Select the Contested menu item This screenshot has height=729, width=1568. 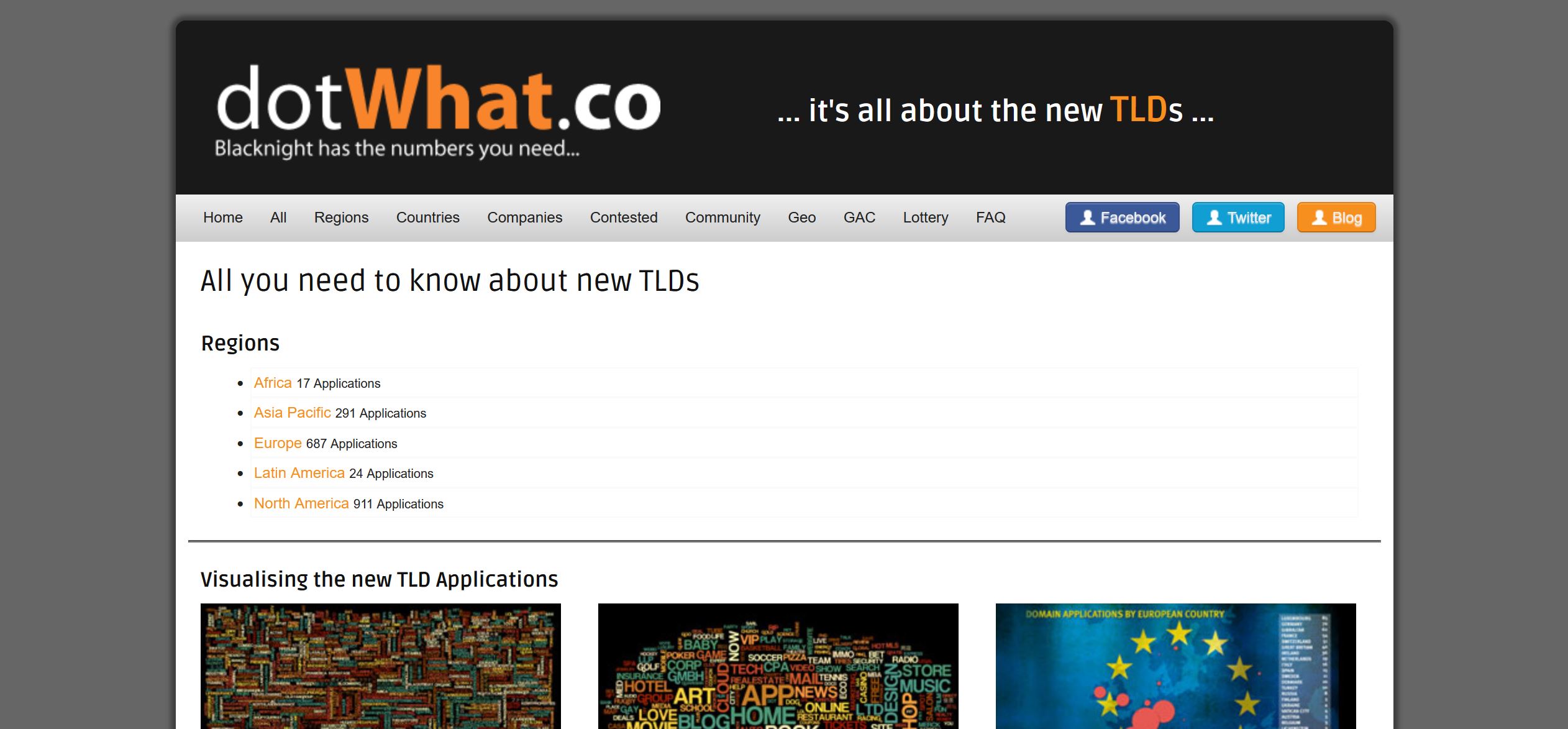[624, 218]
